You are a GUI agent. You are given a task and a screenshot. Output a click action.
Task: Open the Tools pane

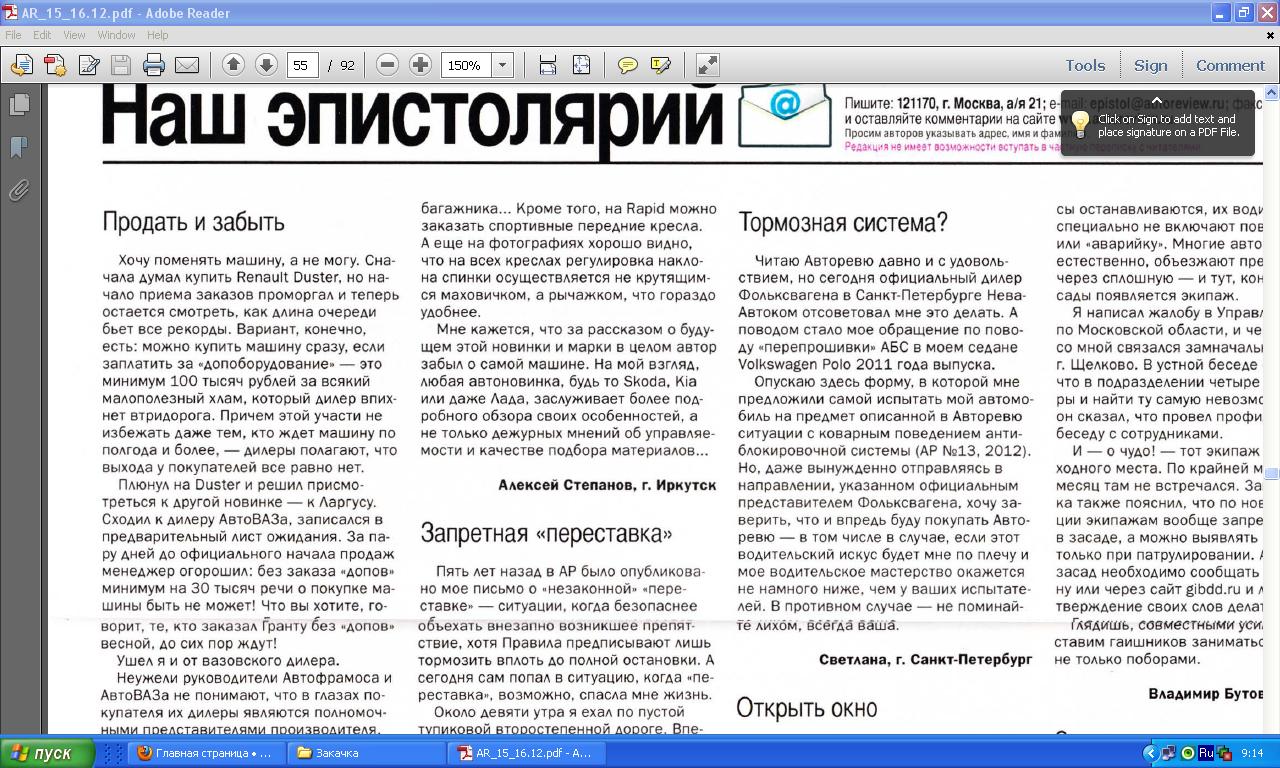[1085, 65]
